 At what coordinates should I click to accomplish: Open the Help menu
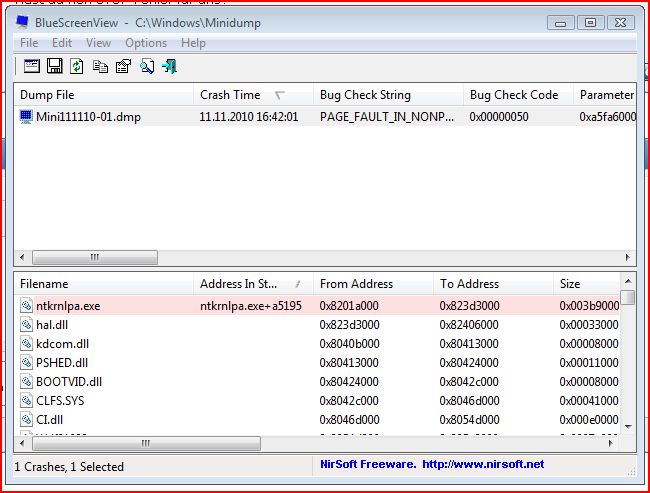coord(193,43)
